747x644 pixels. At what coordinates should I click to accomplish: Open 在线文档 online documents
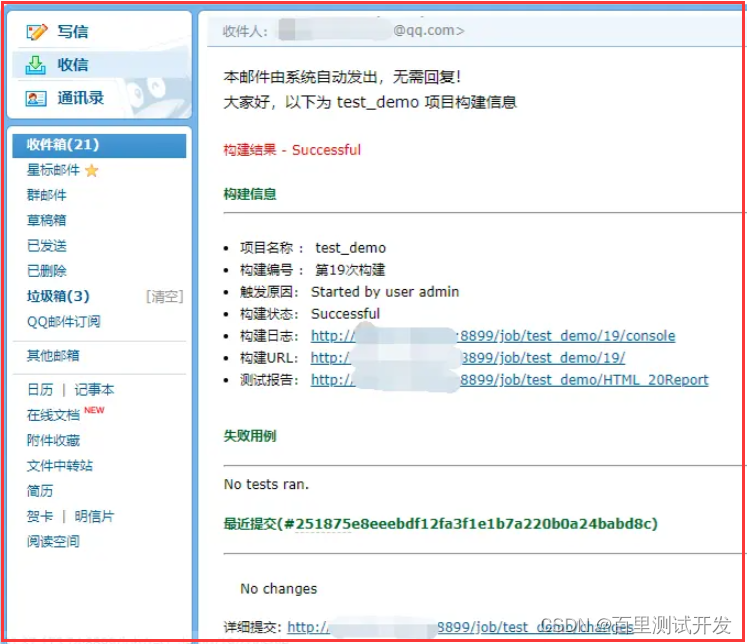[53, 415]
